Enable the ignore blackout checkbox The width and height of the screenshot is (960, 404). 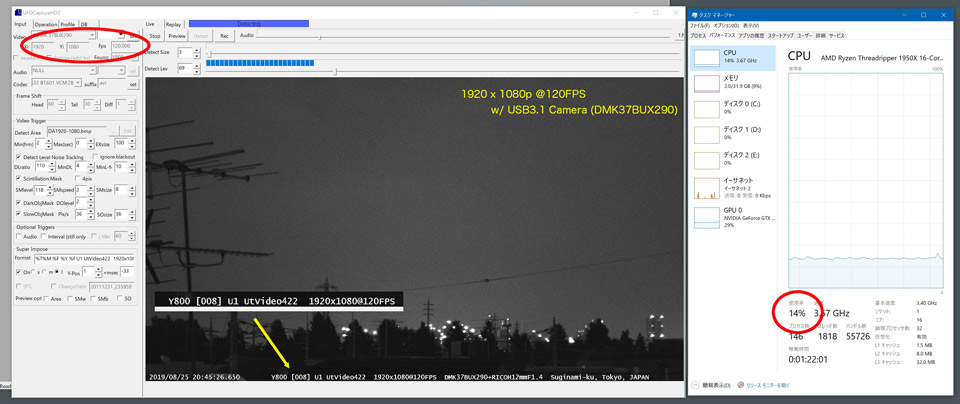click(x=95, y=157)
